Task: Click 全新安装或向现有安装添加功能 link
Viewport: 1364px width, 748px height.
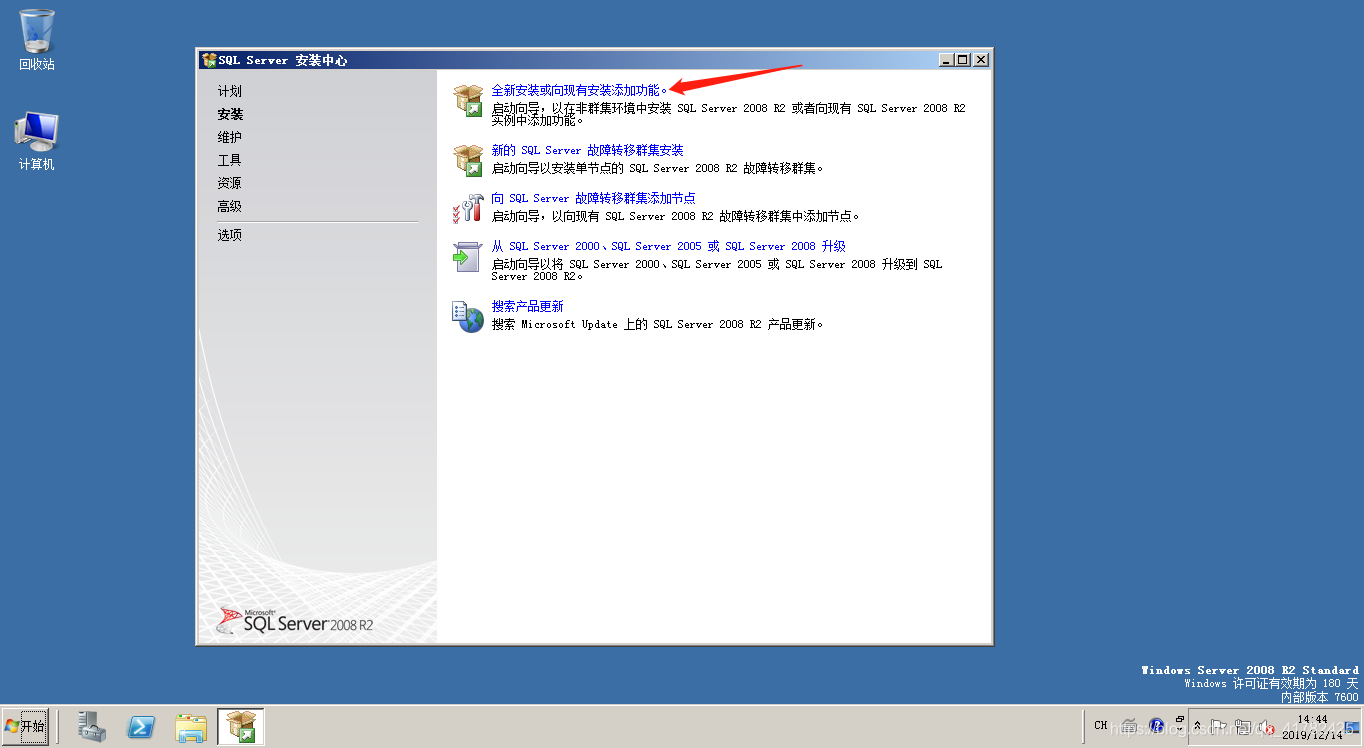Action: coord(579,90)
